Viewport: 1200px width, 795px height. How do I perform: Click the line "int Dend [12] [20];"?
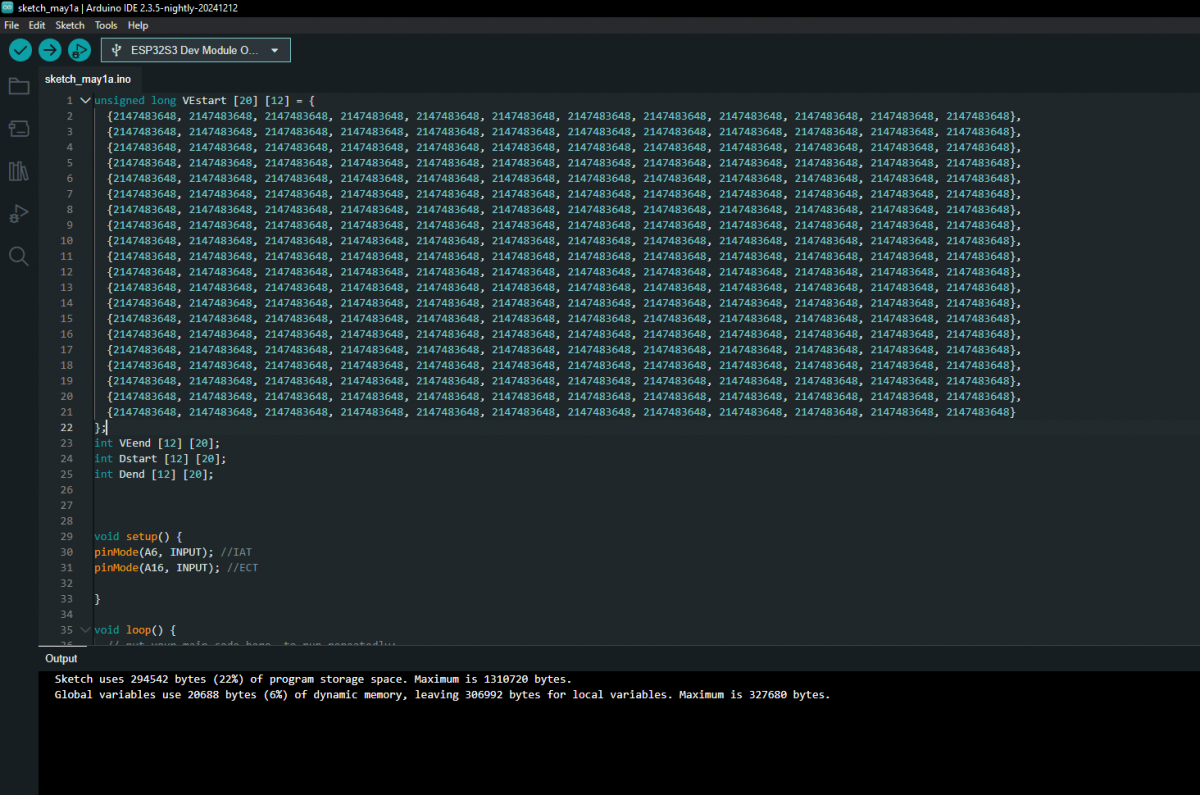154,474
